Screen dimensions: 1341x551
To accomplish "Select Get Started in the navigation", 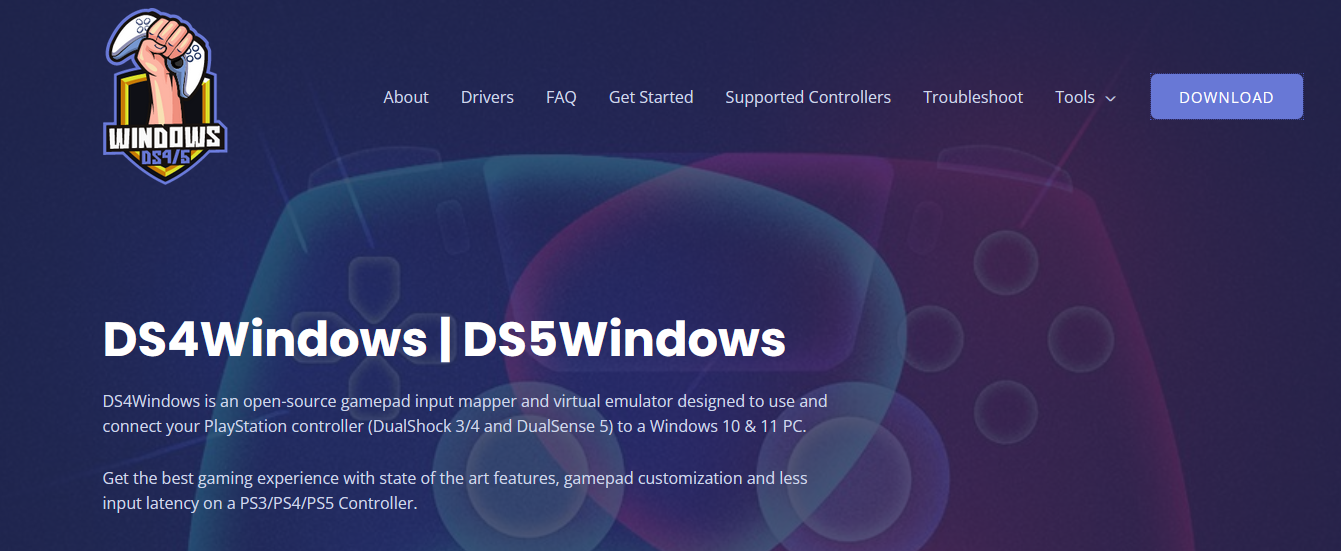I will click(651, 97).
